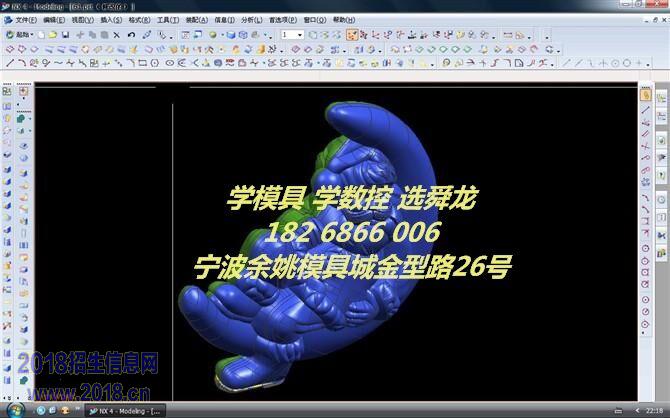Open the 分析(L) menu
670x418 pixels.
pos(251,20)
